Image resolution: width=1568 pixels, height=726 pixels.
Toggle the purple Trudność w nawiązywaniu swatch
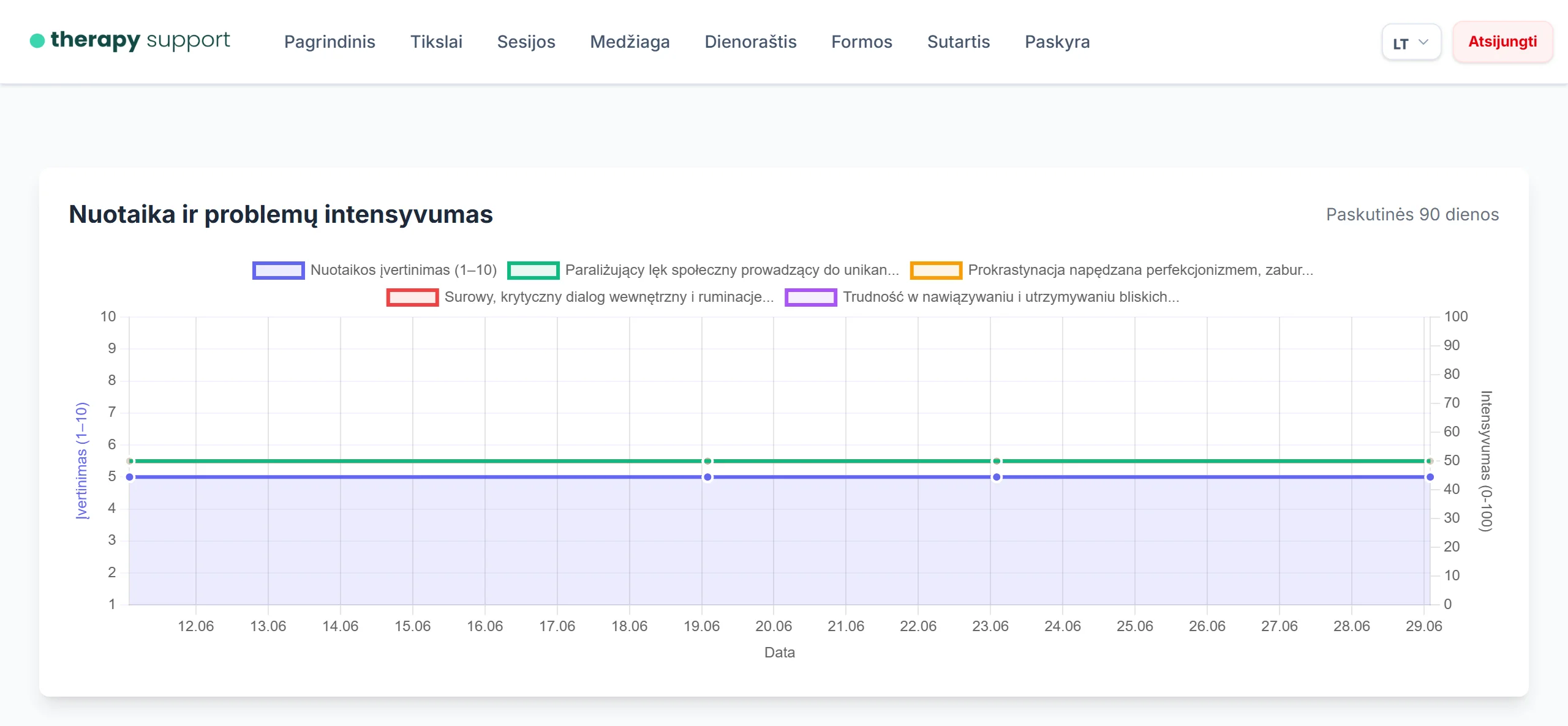[811, 298]
